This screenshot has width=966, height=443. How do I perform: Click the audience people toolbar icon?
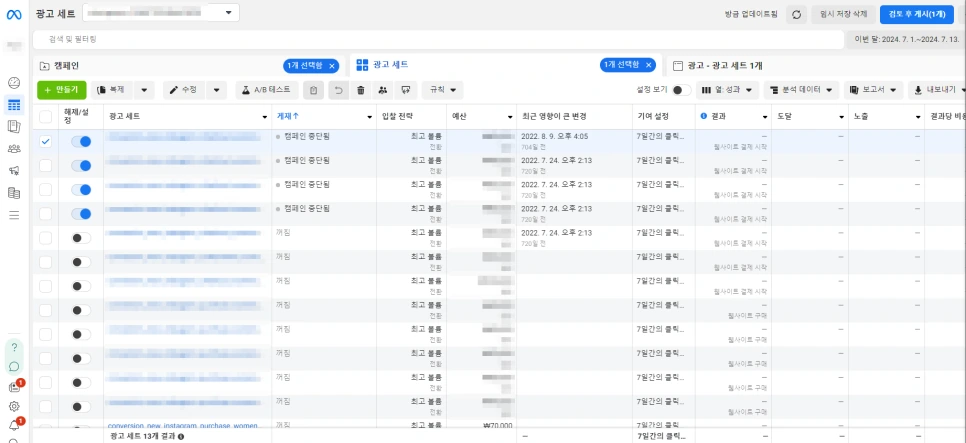click(x=383, y=90)
